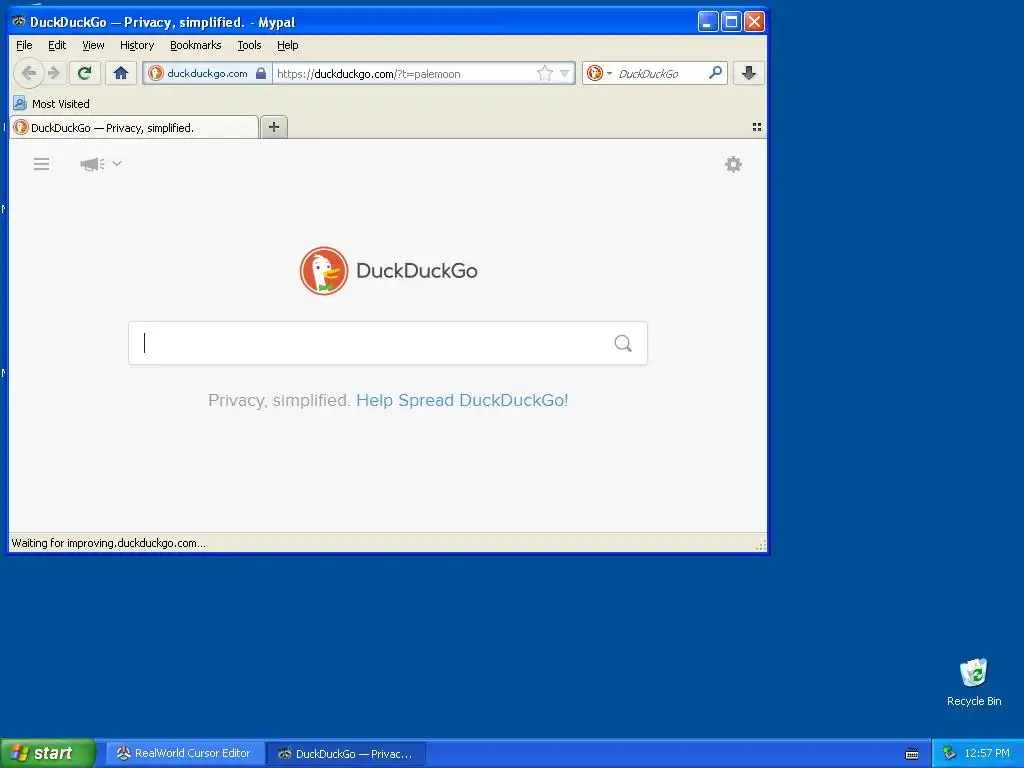Viewport: 1024px width, 768px height.
Task: Open the File menu
Action: click(x=24, y=45)
